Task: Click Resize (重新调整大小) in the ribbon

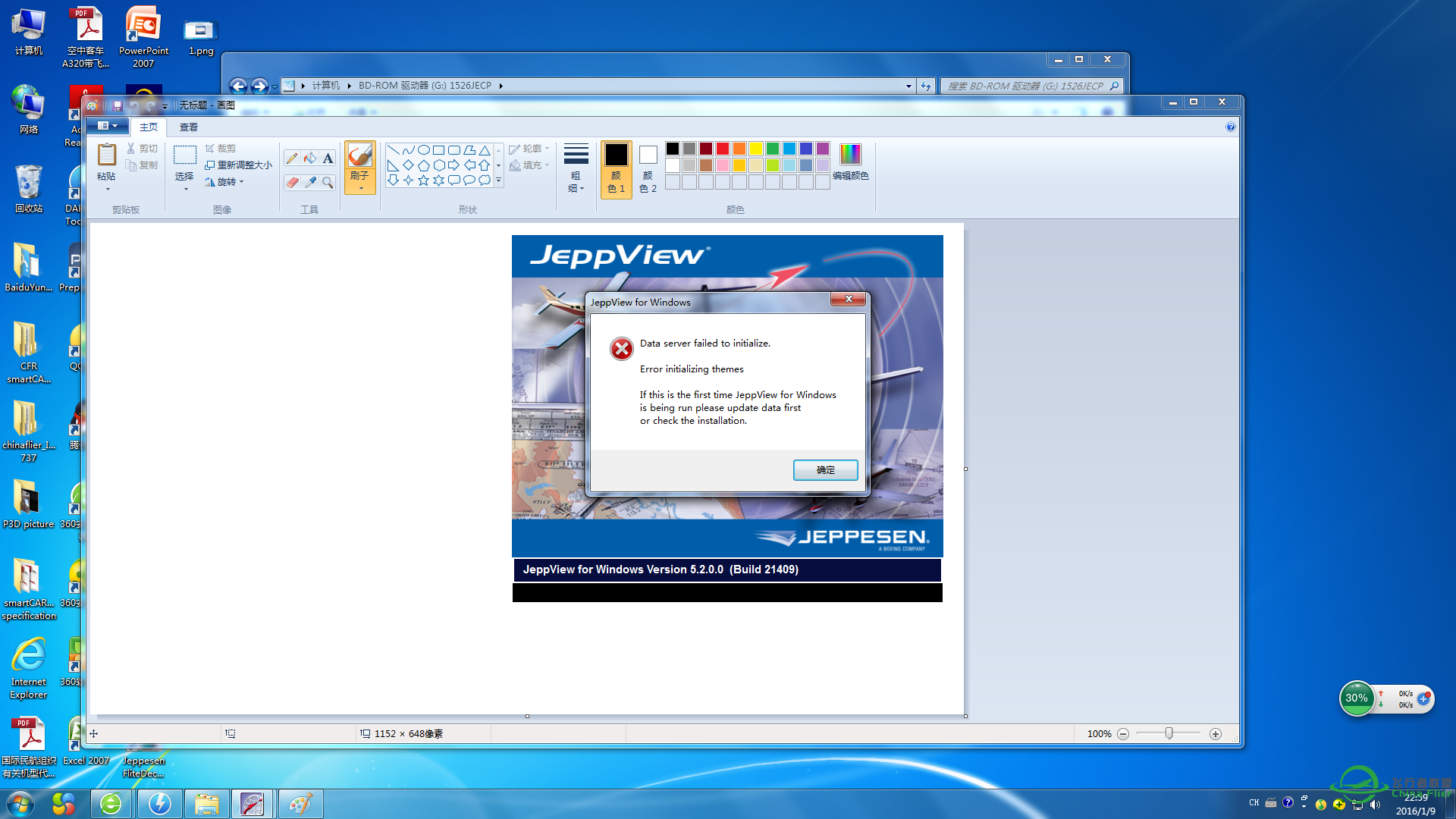Action: (238, 165)
